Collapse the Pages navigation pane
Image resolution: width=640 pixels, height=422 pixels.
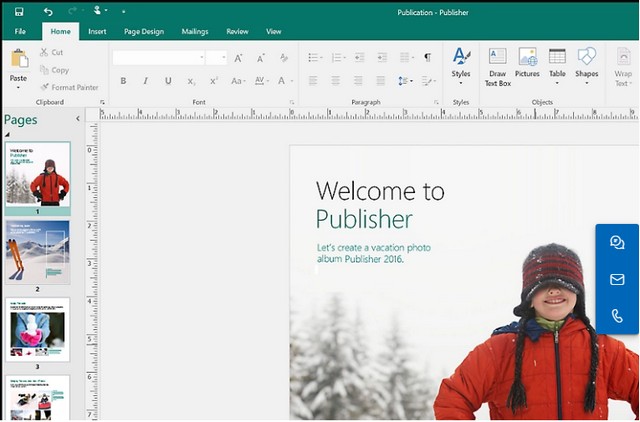pyautogui.click(x=78, y=120)
